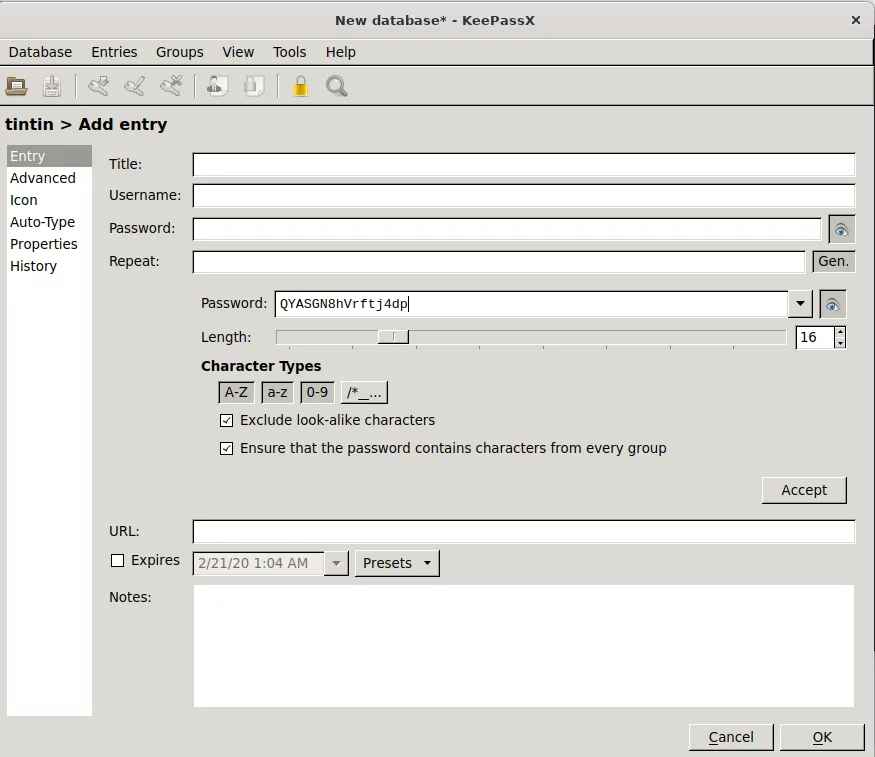Accept the generated password
The height and width of the screenshot is (757, 875).
pyautogui.click(x=804, y=490)
